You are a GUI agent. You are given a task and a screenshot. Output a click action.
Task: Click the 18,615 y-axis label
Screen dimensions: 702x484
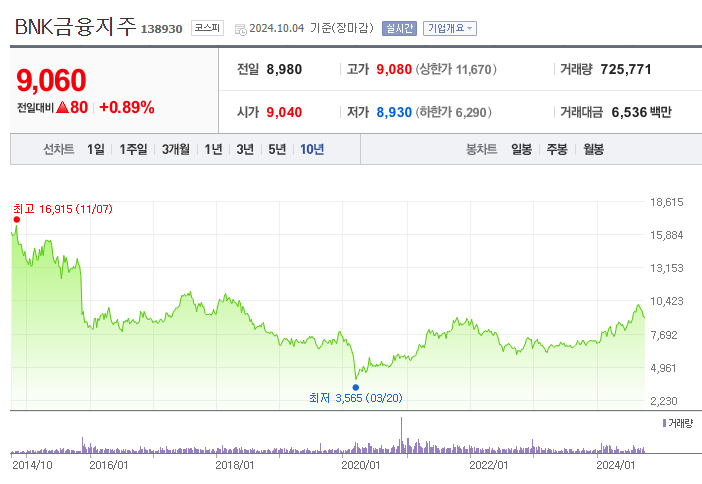[667, 202]
